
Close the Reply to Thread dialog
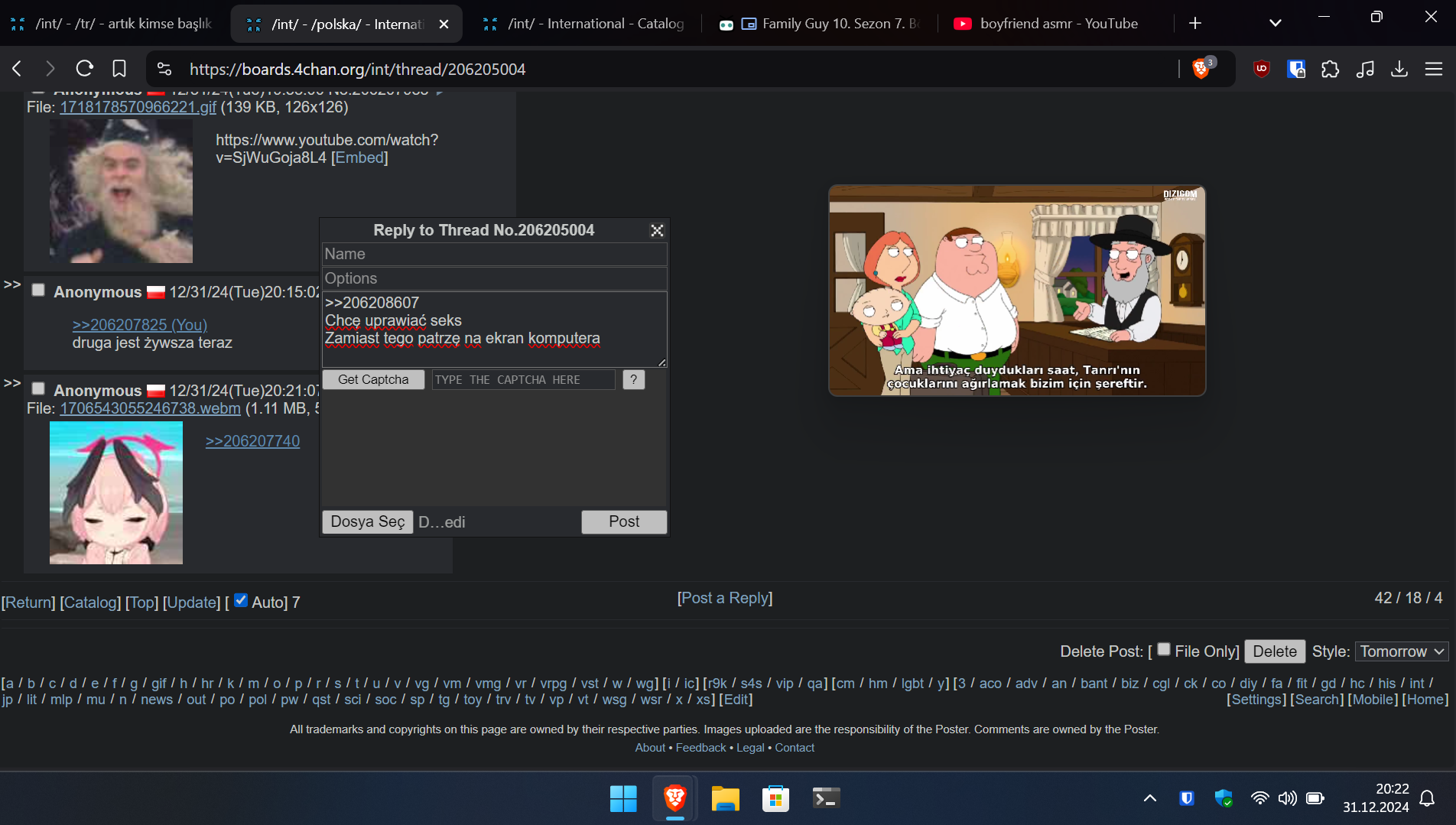pyautogui.click(x=657, y=231)
